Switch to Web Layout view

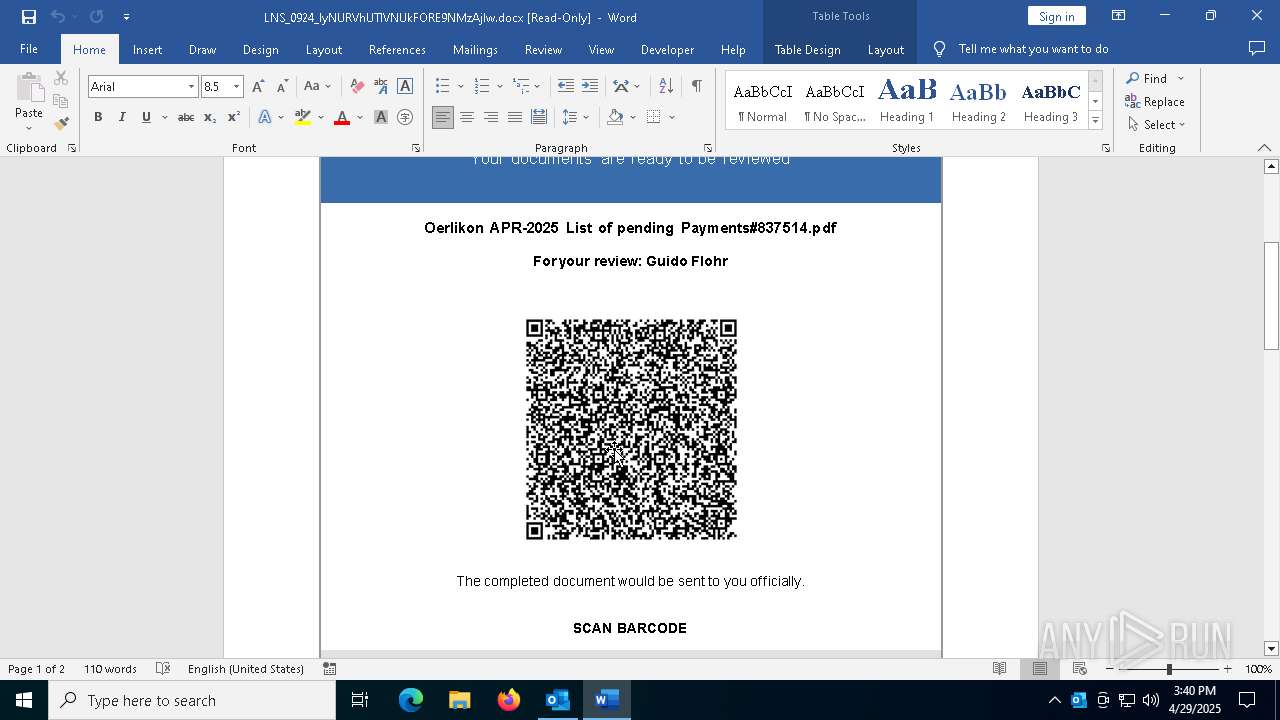(1079, 669)
